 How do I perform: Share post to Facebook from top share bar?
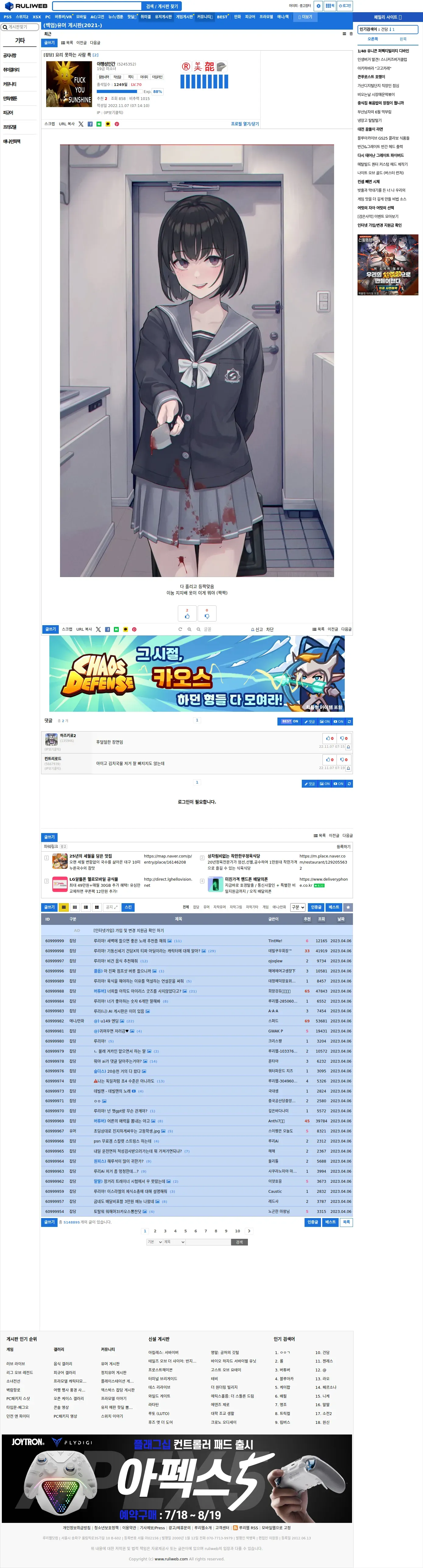[x=90, y=124]
